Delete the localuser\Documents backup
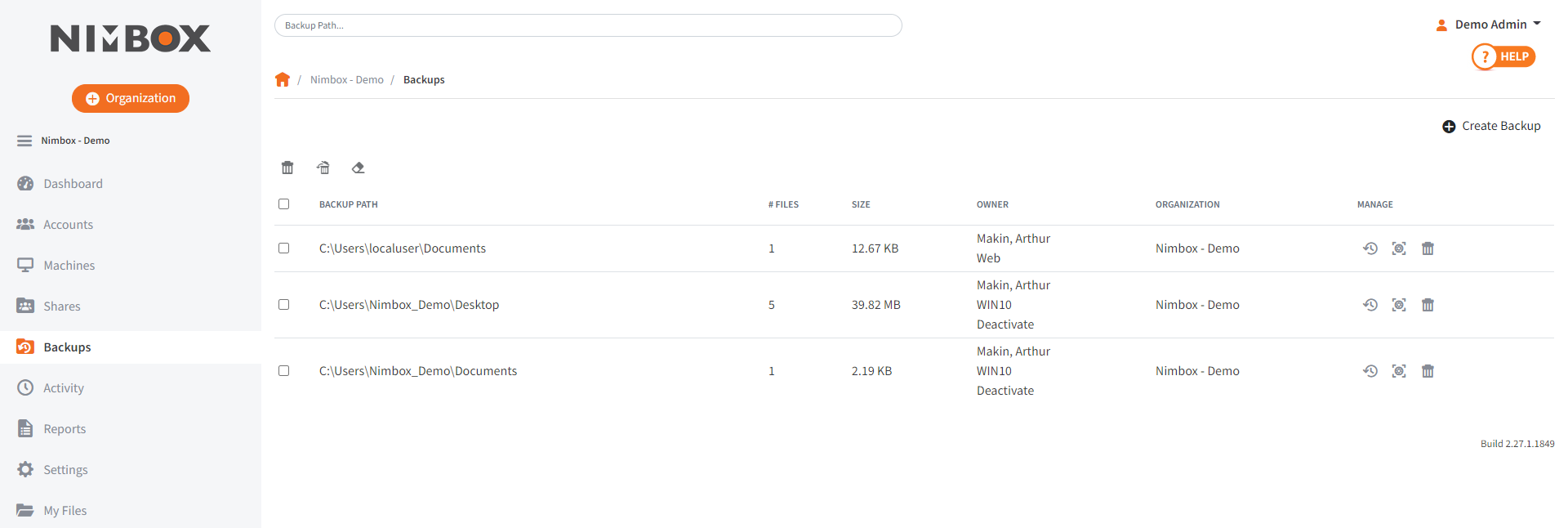1568x528 pixels. (1428, 248)
